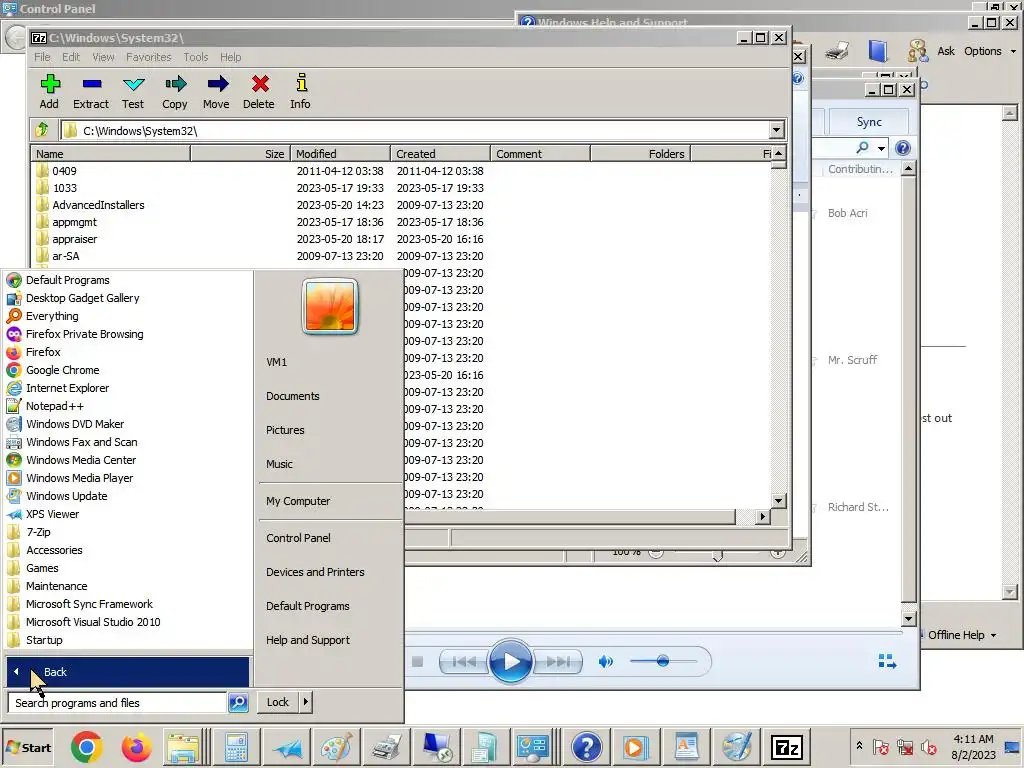Expand the Accessories folder in Start menu
The height and width of the screenshot is (768, 1024).
pyautogui.click(x=54, y=551)
